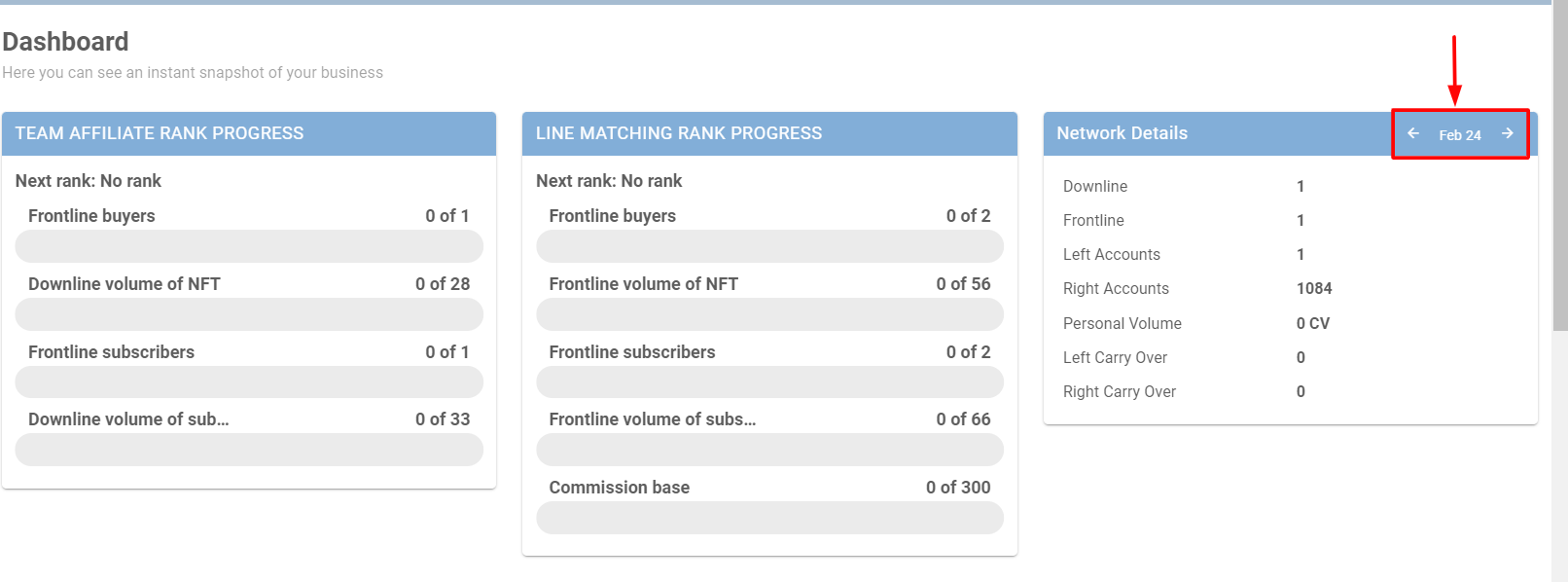
Task: Click the Team Affiliate Rank Progress header
Action: click(160, 133)
